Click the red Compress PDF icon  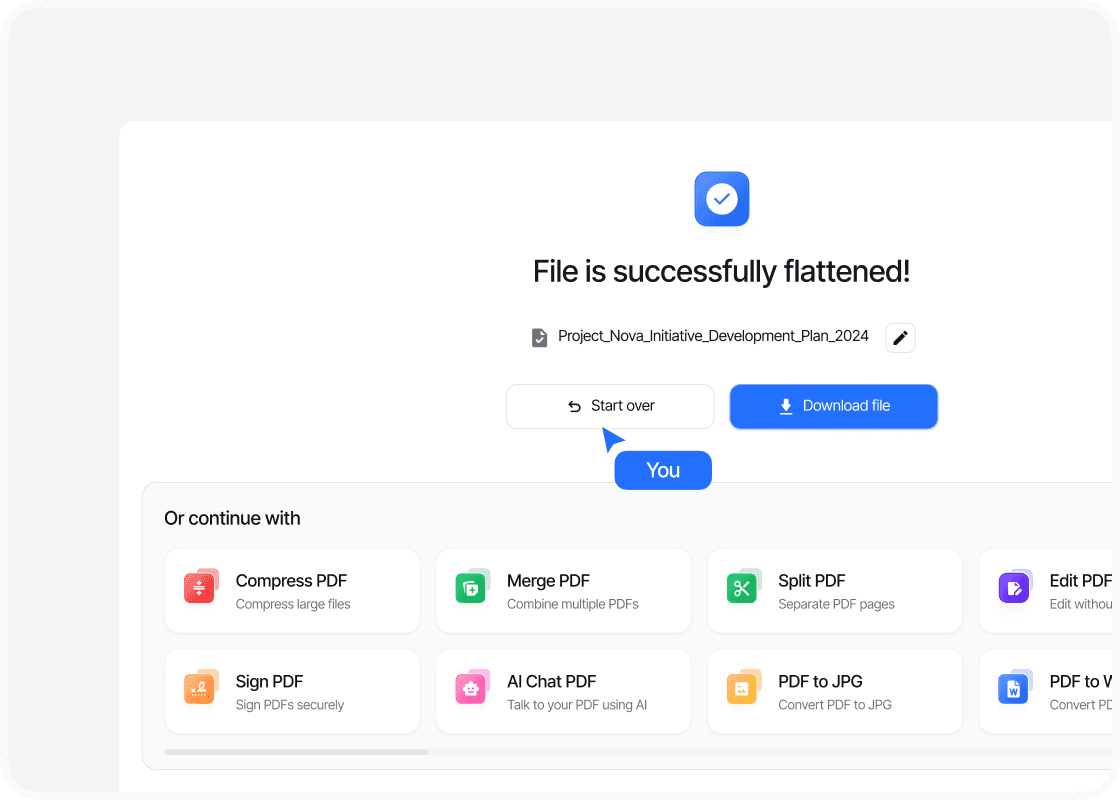click(200, 588)
